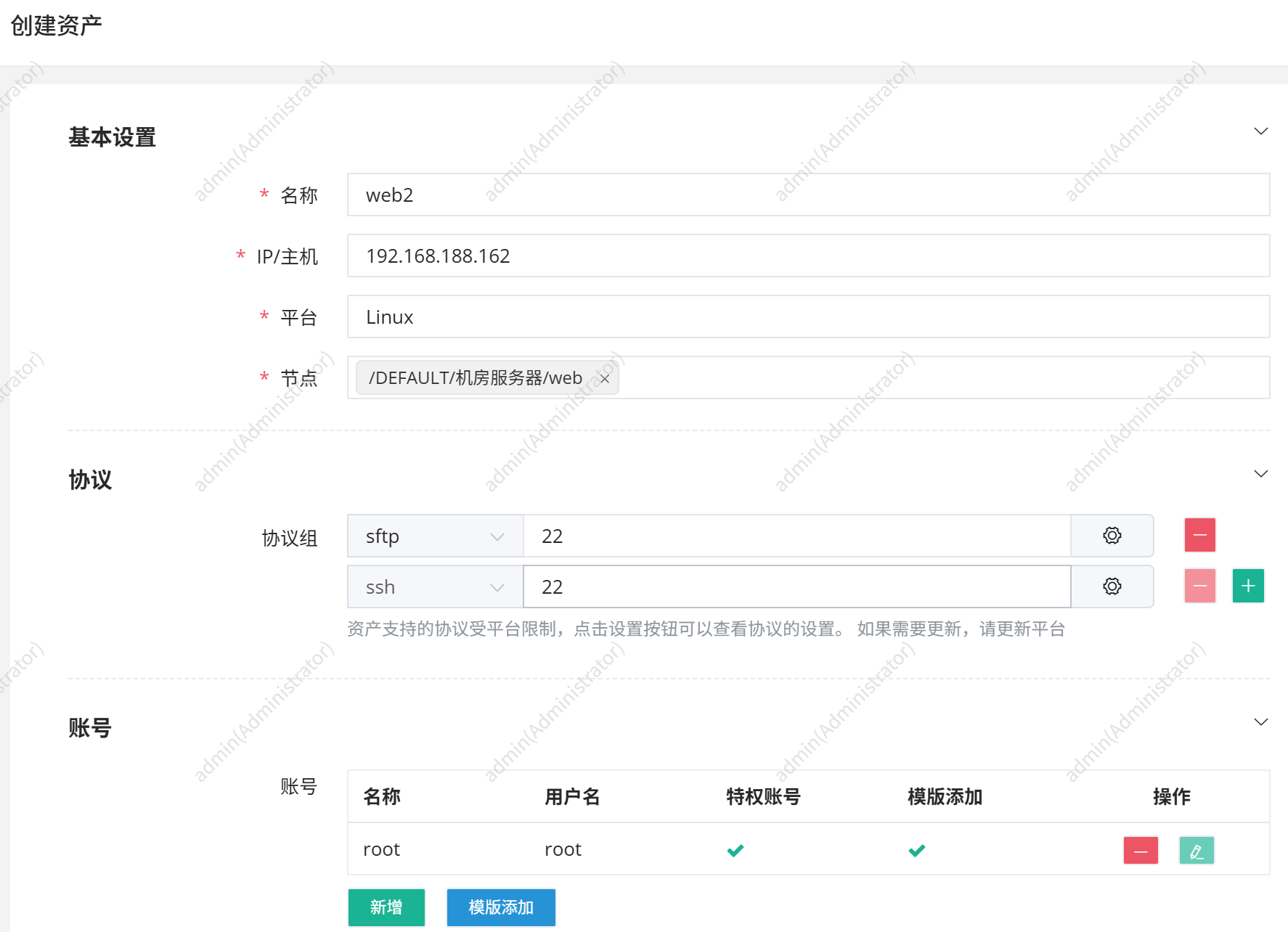This screenshot has height=932, width=1288.
Task: Click the 特权账号 column header
Action: [763, 796]
